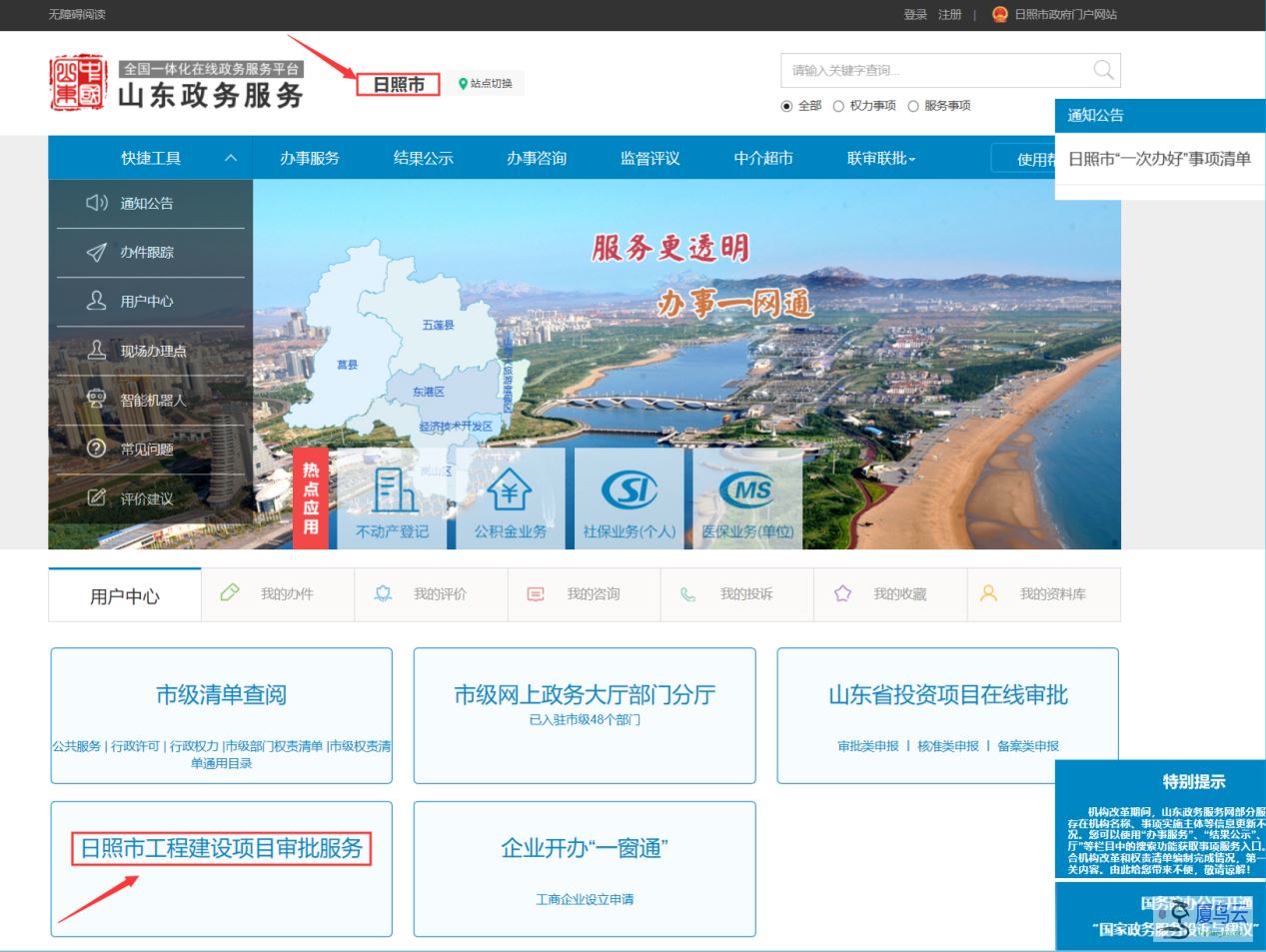
Task: Click the 我的咨询 message icon
Action: 536,593
